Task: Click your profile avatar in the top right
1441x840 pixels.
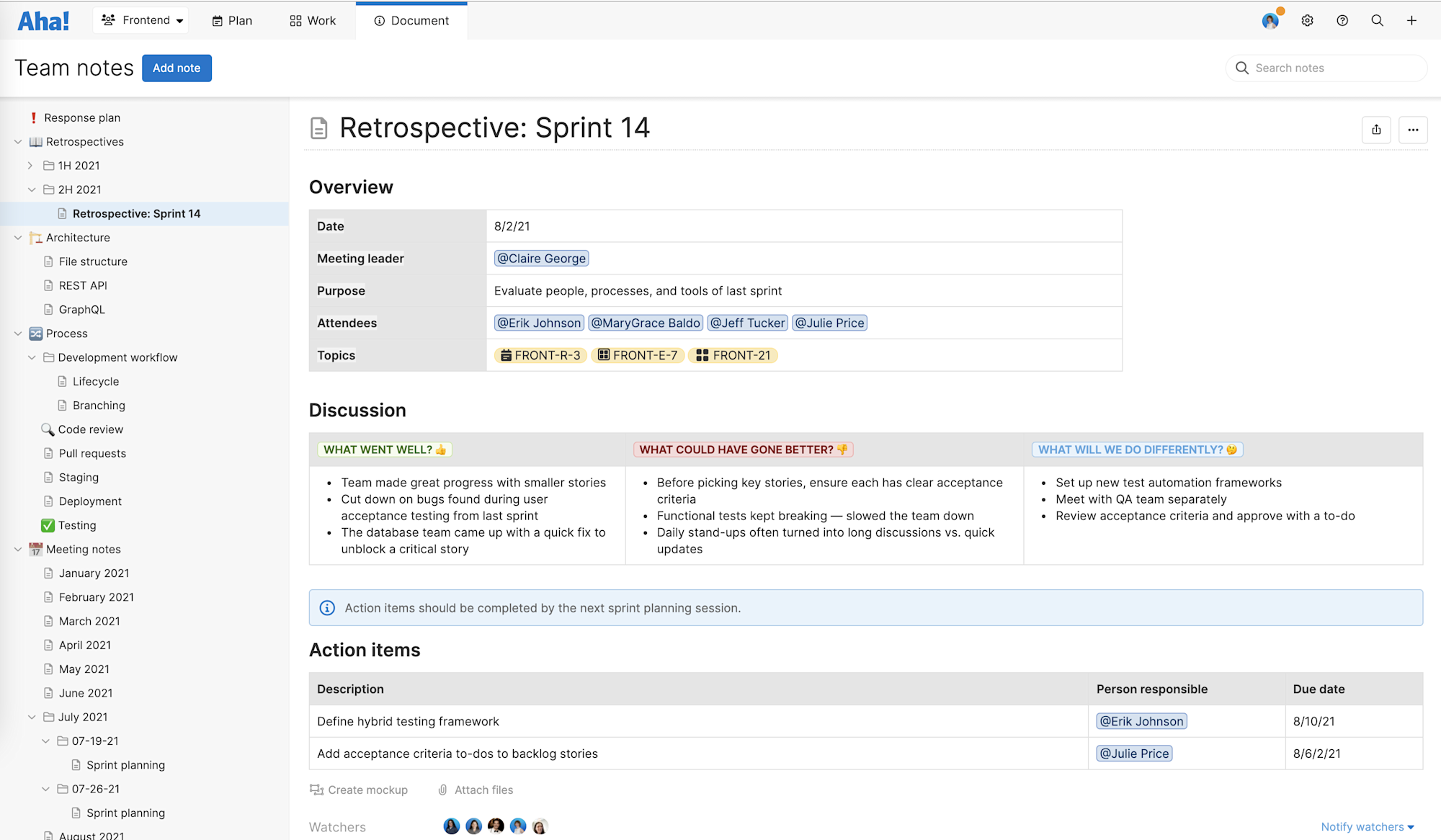Action: (1270, 20)
